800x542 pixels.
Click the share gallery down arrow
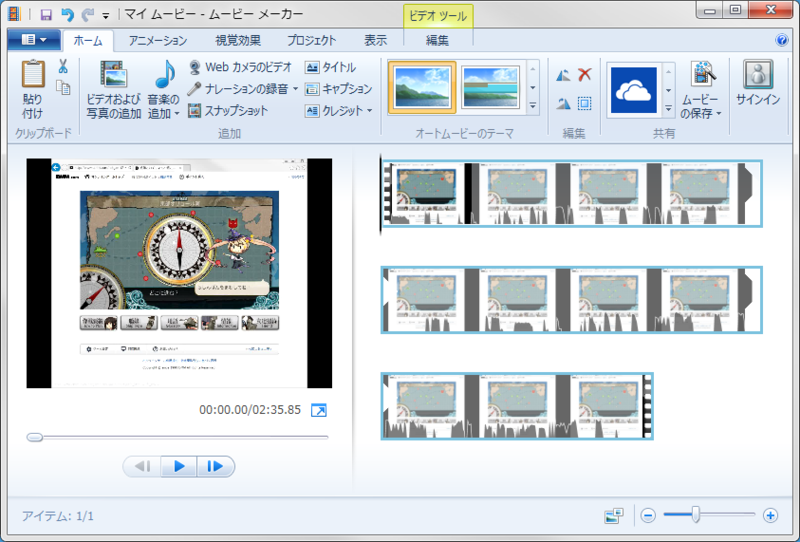pos(668,90)
